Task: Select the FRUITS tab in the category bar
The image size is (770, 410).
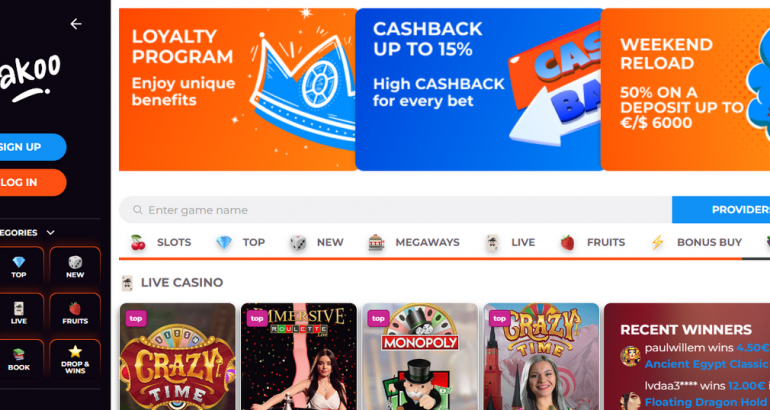Action: click(593, 242)
